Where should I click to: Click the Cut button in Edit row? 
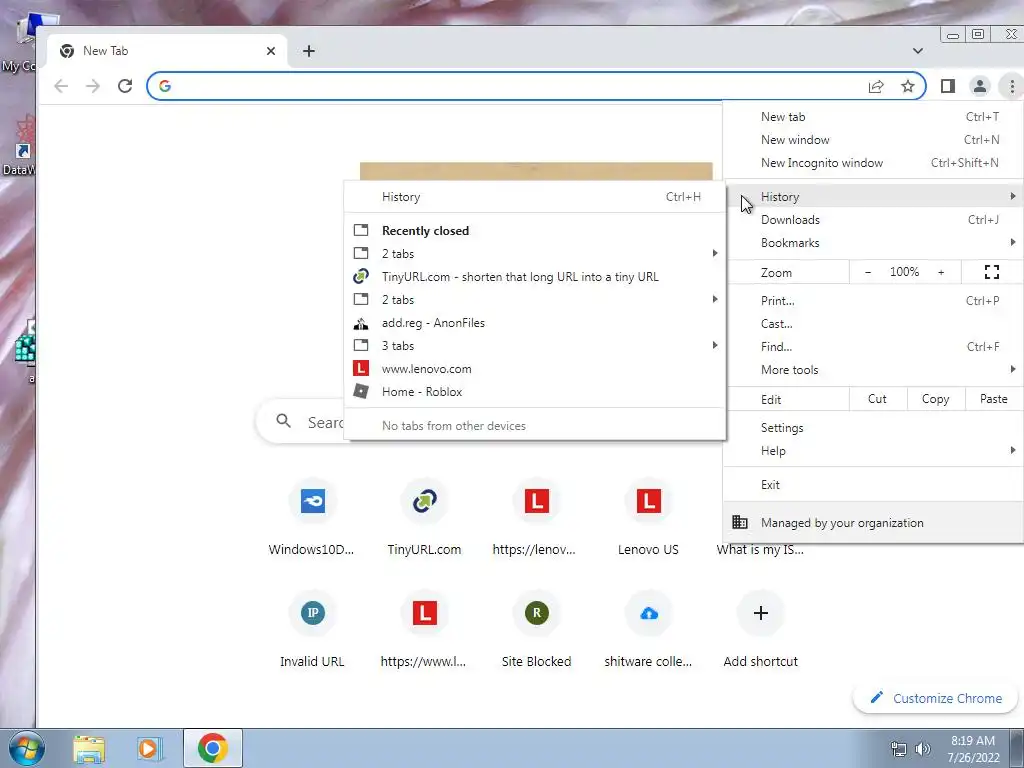[877, 399]
